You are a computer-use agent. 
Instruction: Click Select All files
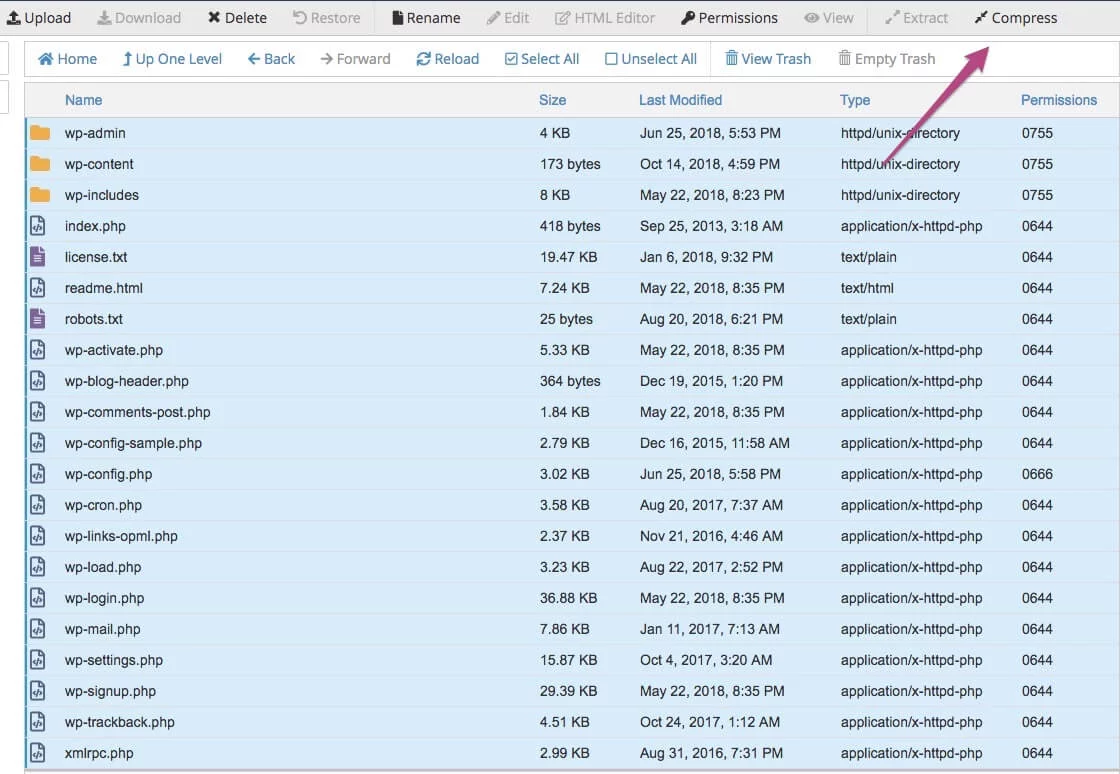pyautogui.click(x=541, y=59)
